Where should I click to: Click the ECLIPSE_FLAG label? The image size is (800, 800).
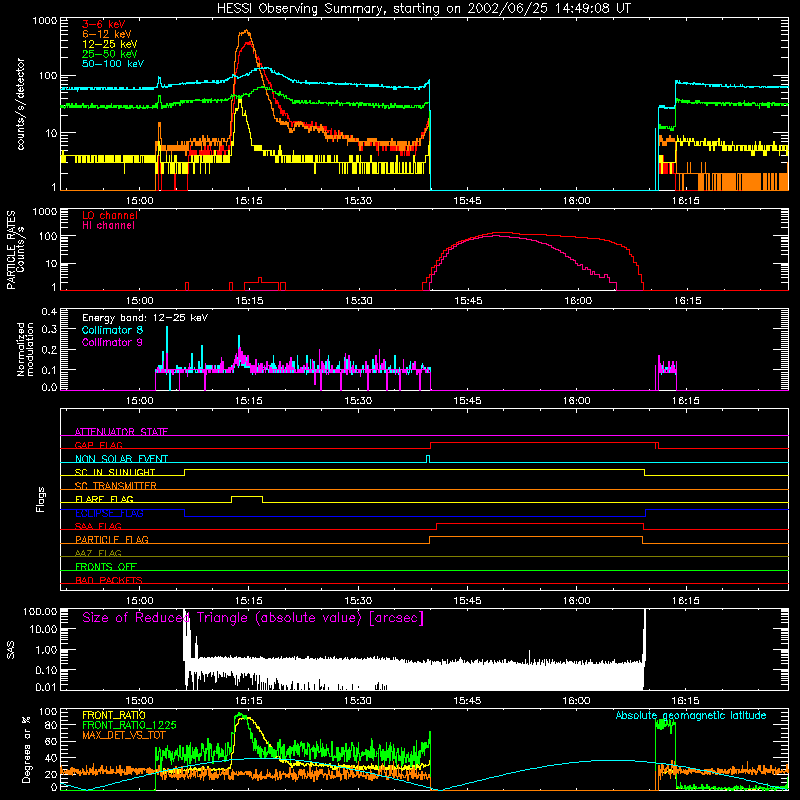pos(109,513)
